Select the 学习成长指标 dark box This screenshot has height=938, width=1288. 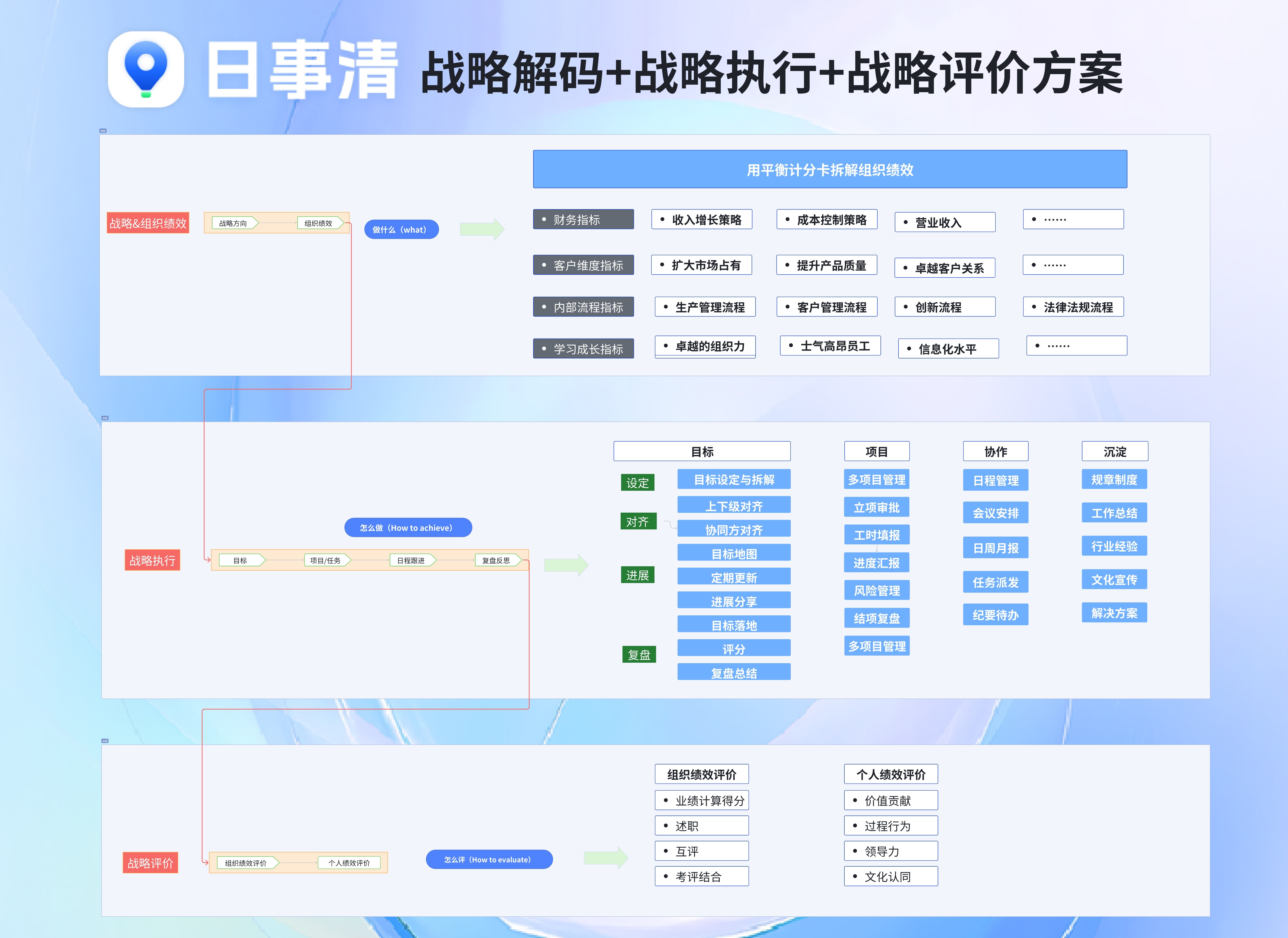point(583,349)
